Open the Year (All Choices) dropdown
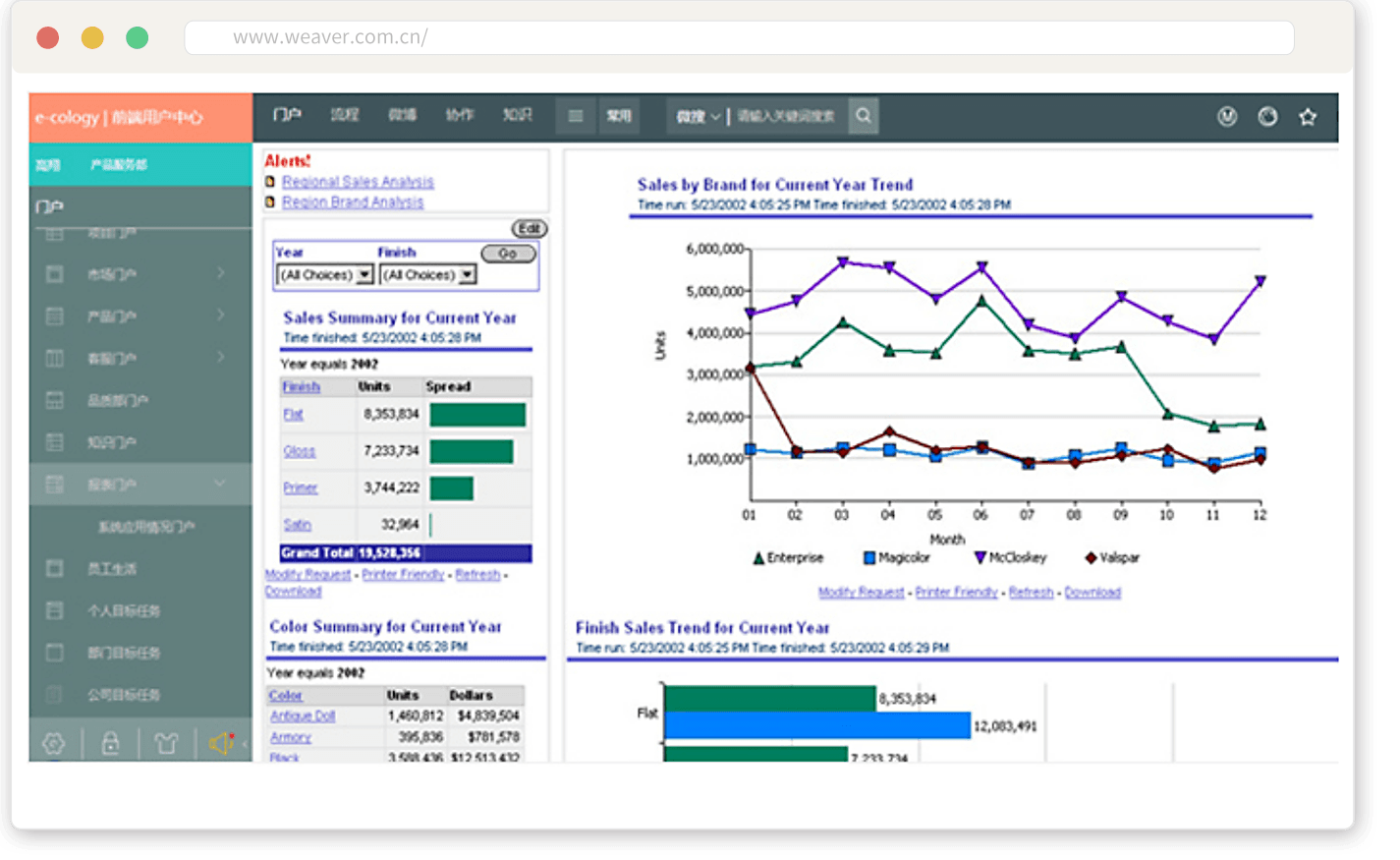 click(364, 275)
